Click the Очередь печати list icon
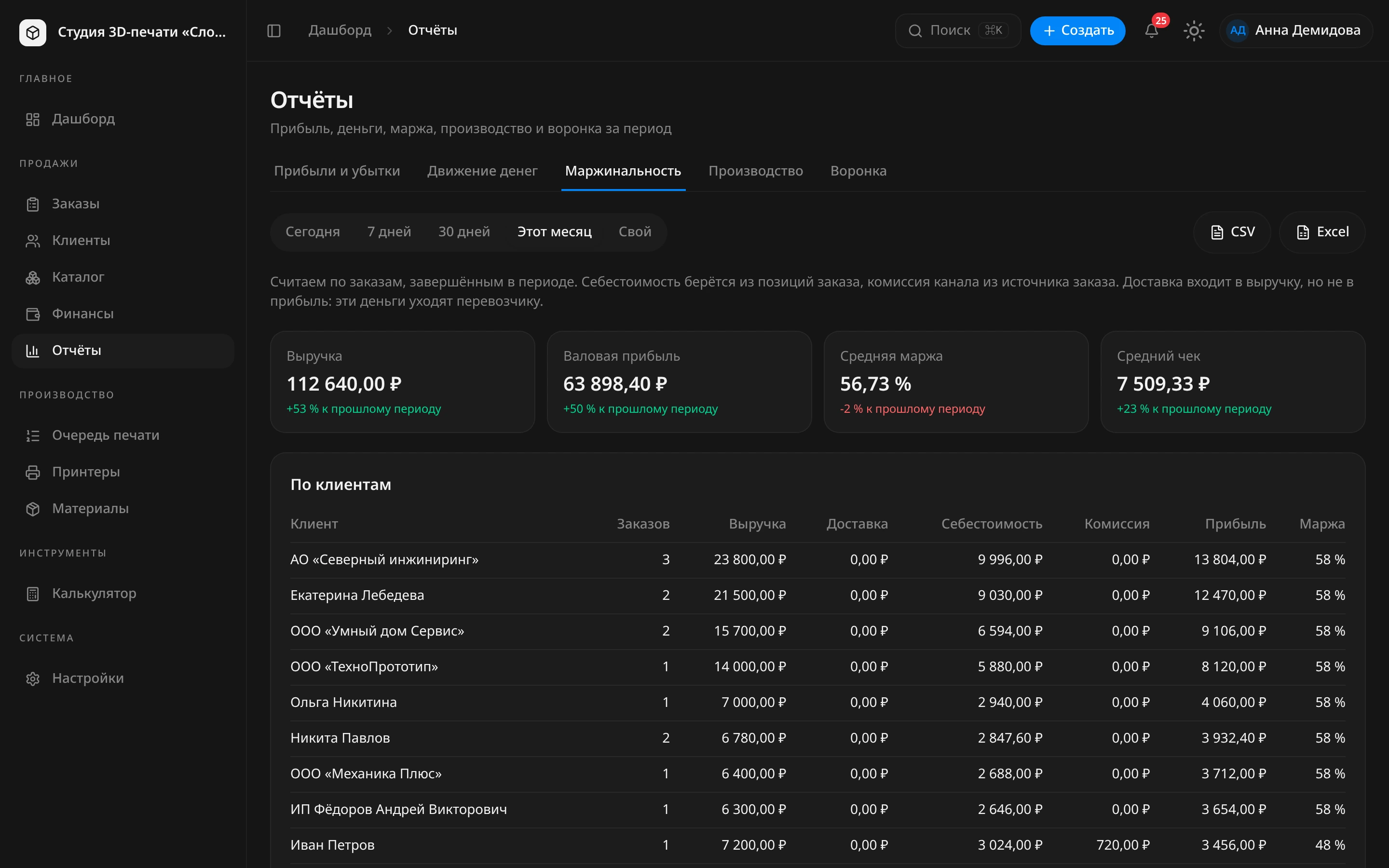The image size is (1389, 868). [33, 436]
